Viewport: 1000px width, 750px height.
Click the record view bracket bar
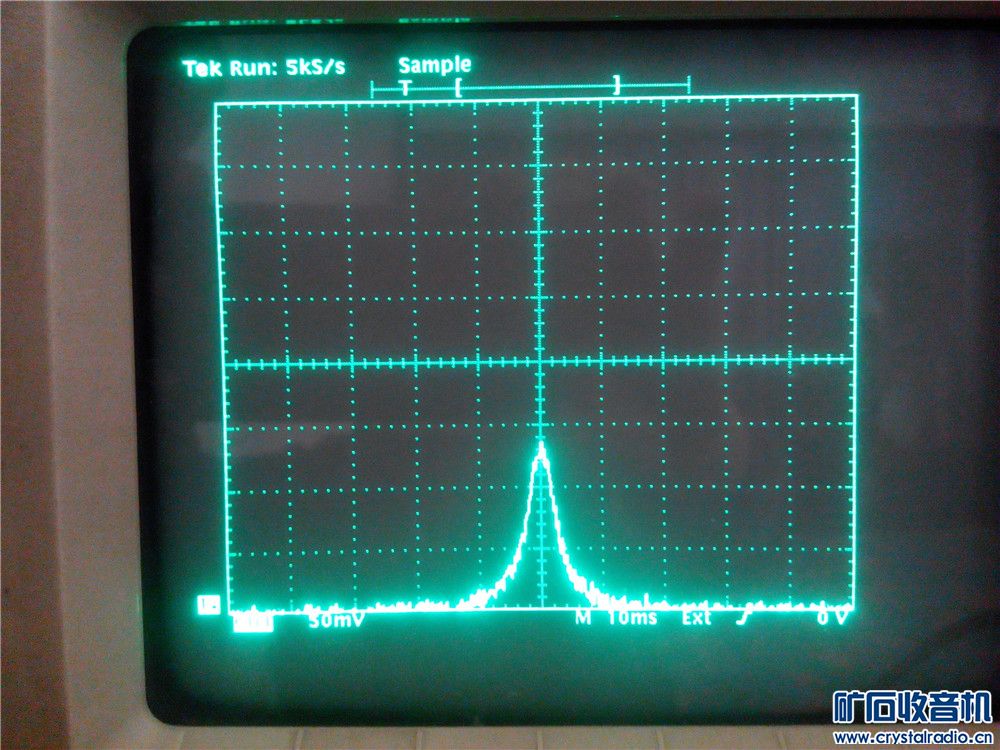530,86
